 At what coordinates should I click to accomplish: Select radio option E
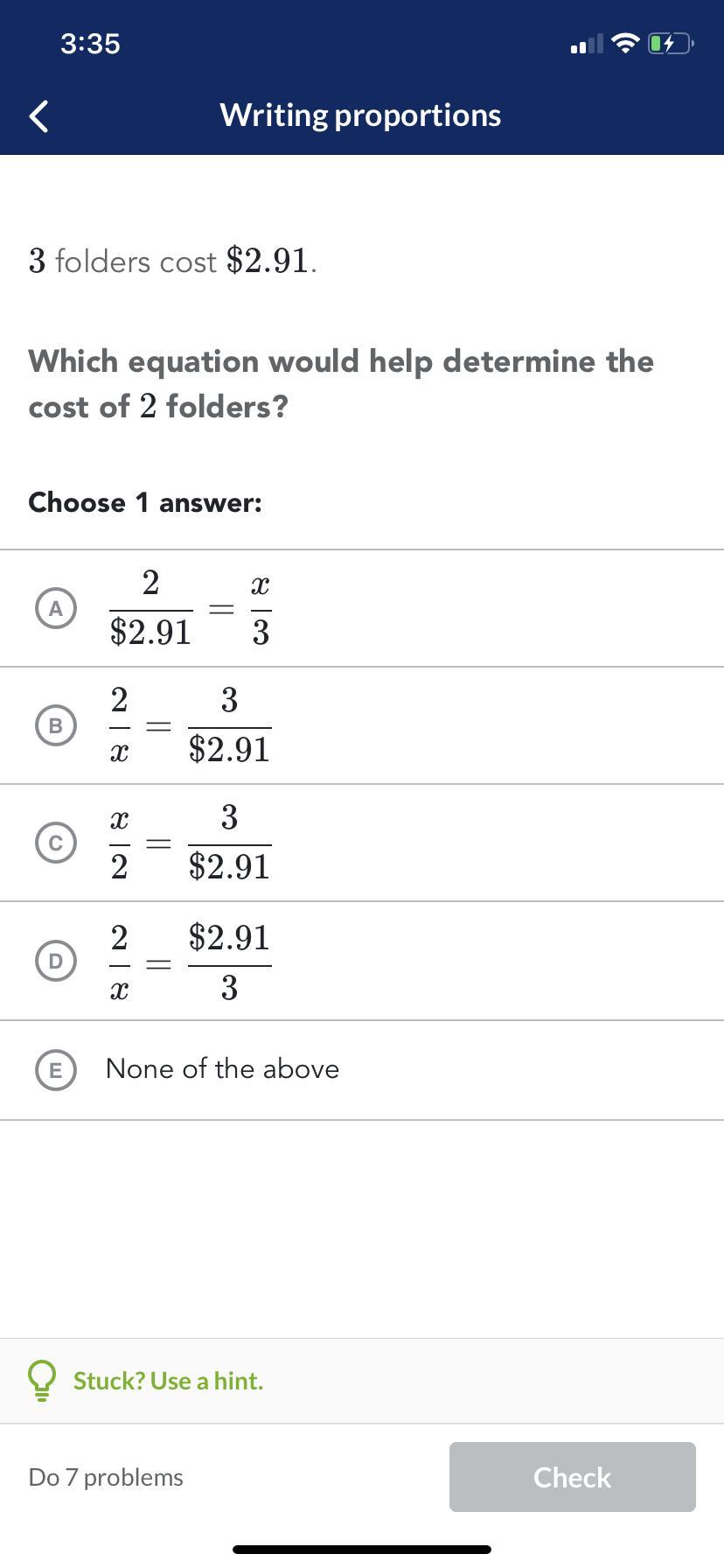click(x=56, y=1070)
